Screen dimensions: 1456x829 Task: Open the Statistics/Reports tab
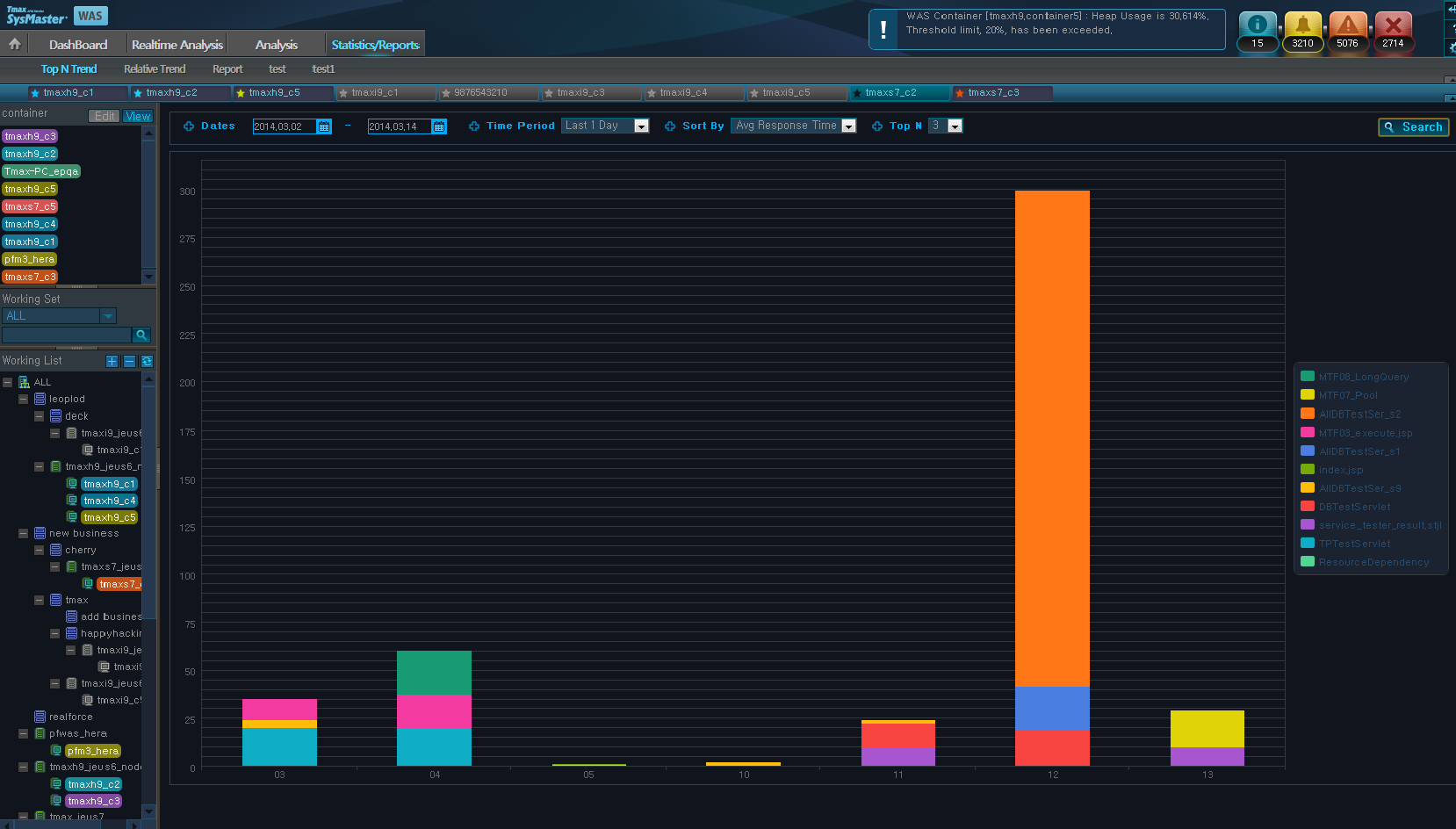click(375, 45)
